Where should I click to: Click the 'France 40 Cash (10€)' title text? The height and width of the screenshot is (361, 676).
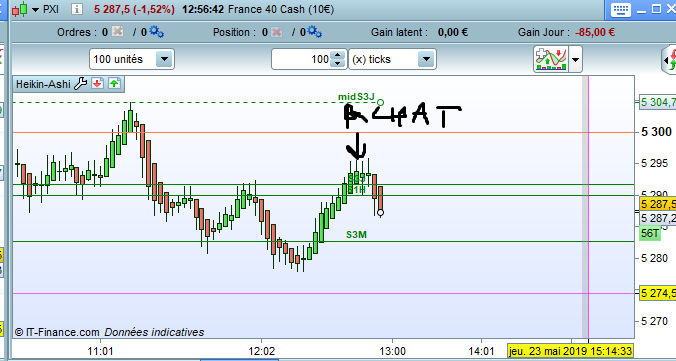pyautogui.click(x=281, y=9)
